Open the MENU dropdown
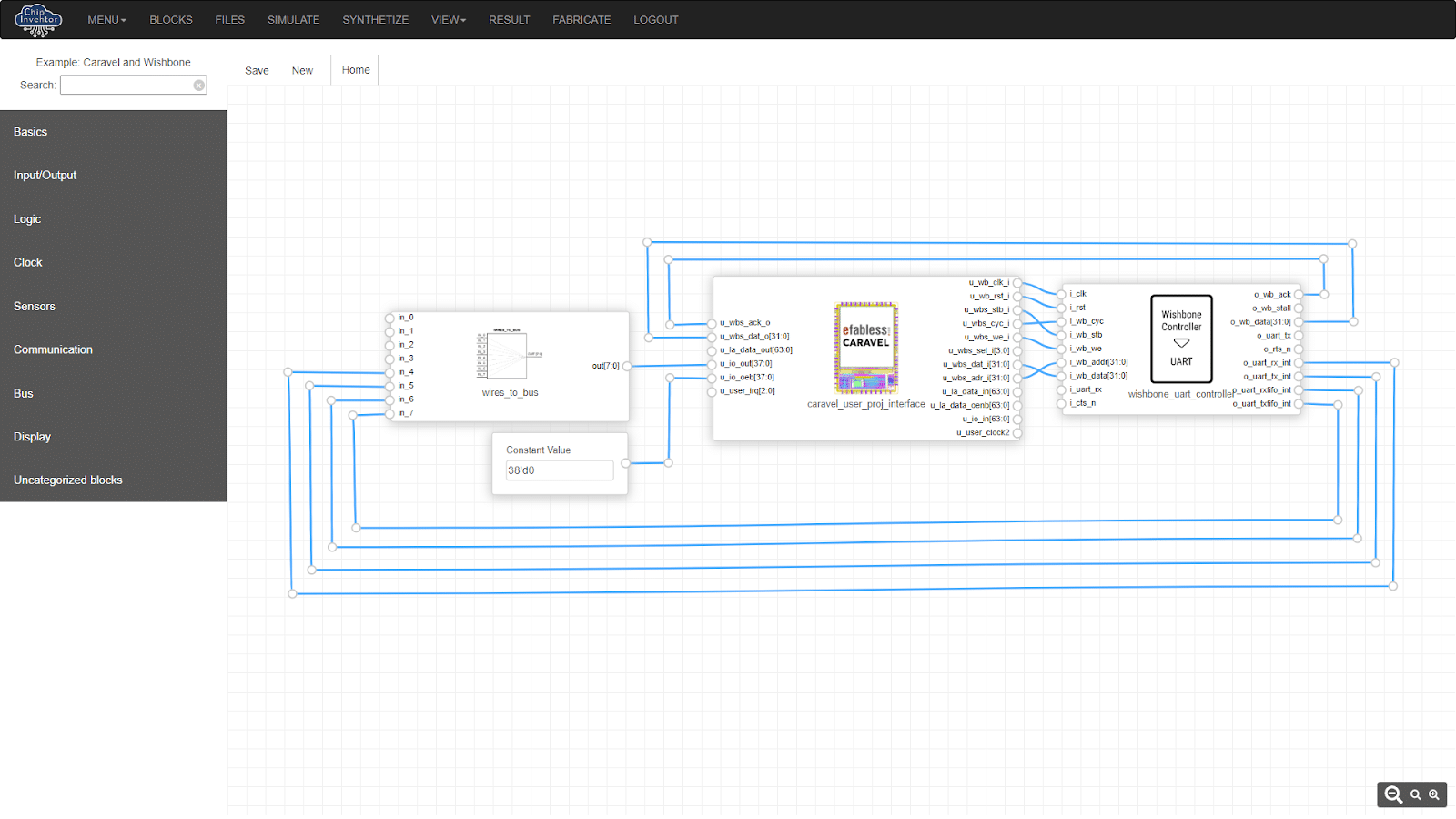Screen dimensions: 1456x819 point(106,20)
